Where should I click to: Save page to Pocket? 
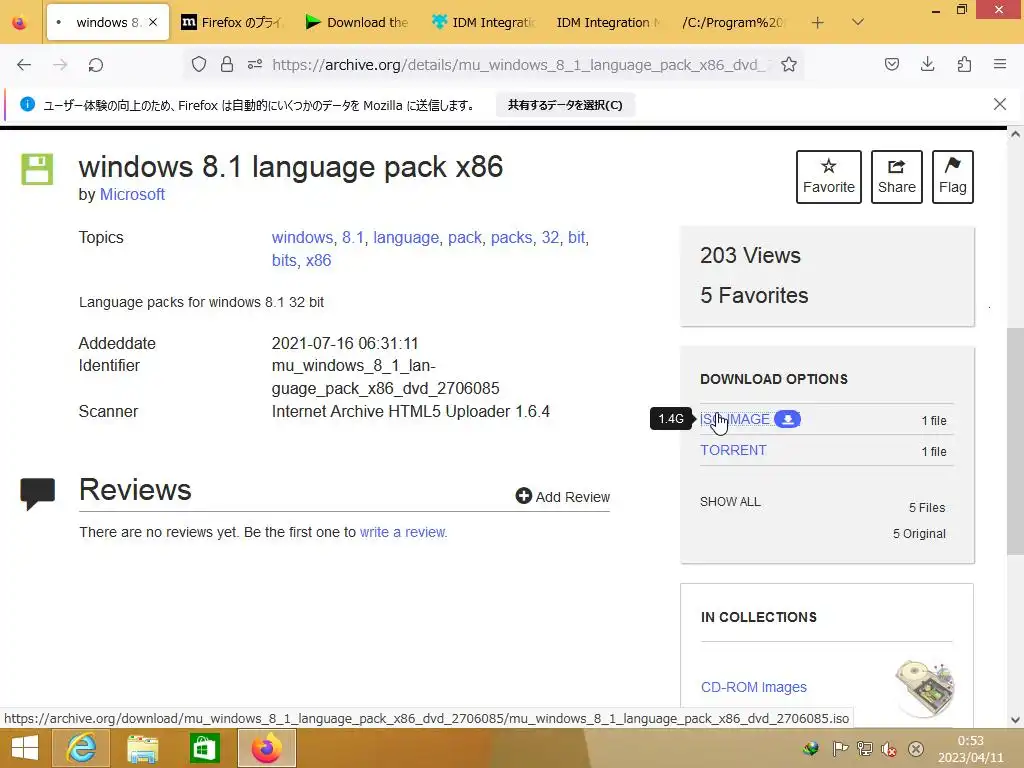[x=892, y=64]
